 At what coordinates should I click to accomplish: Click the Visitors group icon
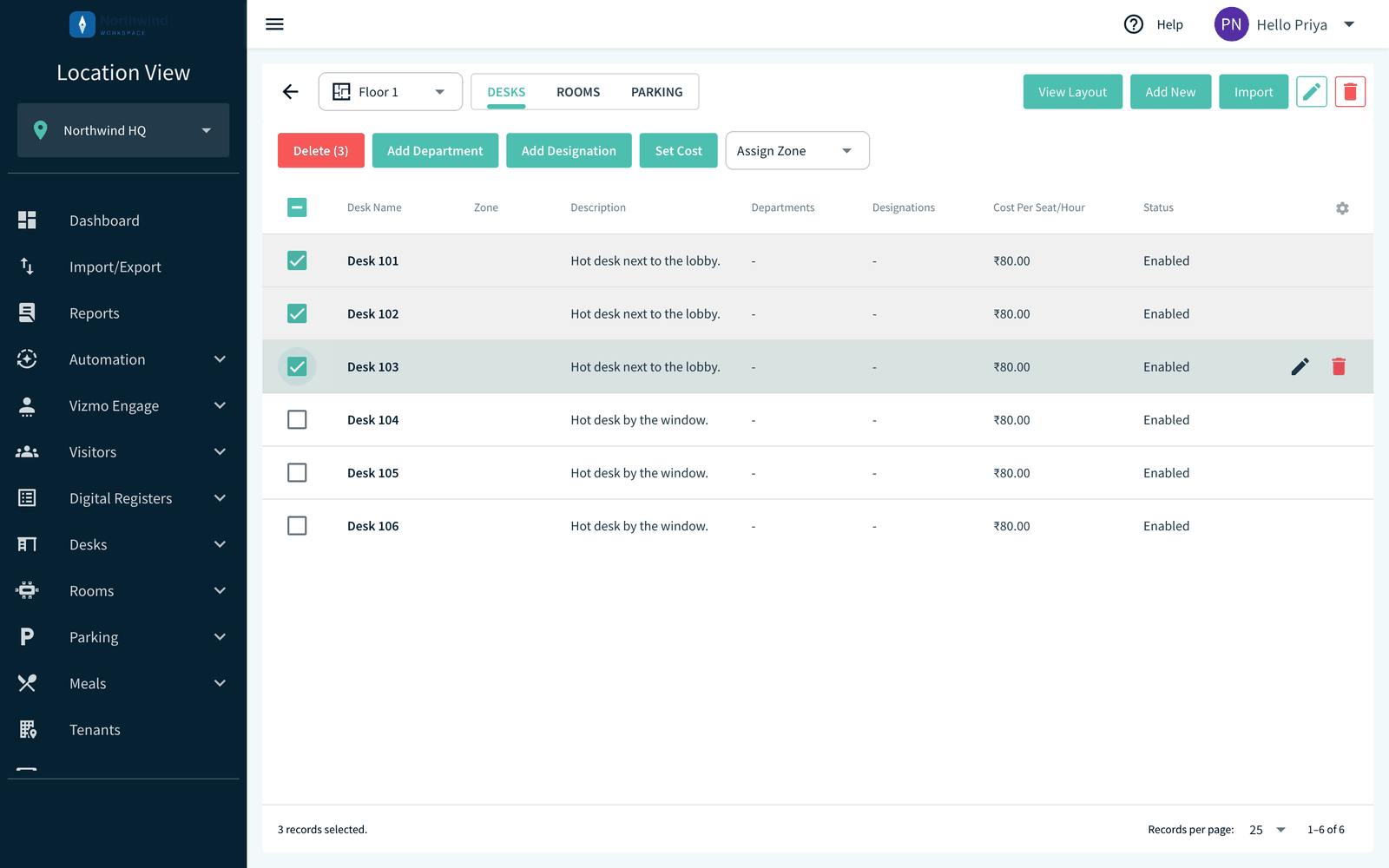pos(27,451)
